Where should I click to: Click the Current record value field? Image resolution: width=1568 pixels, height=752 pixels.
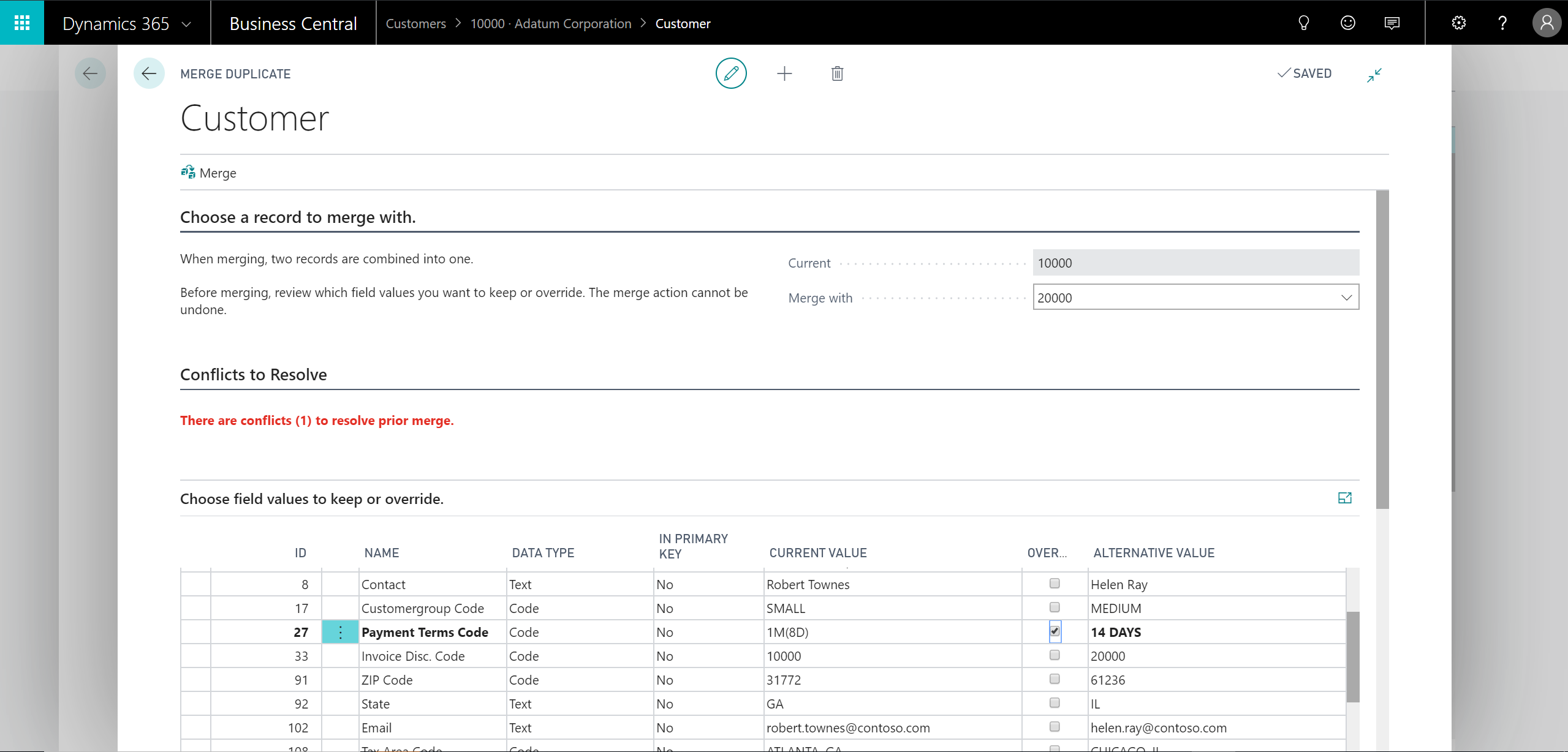point(1195,263)
